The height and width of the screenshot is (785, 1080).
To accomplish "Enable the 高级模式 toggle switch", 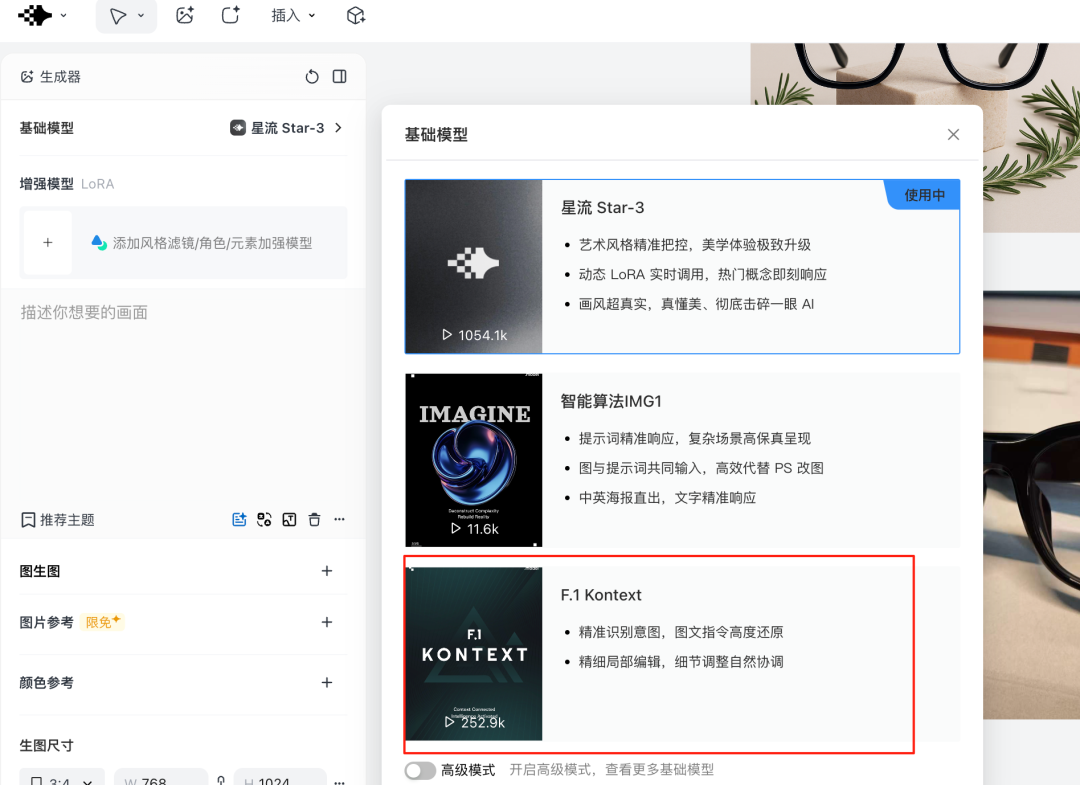I will click(420, 771).
